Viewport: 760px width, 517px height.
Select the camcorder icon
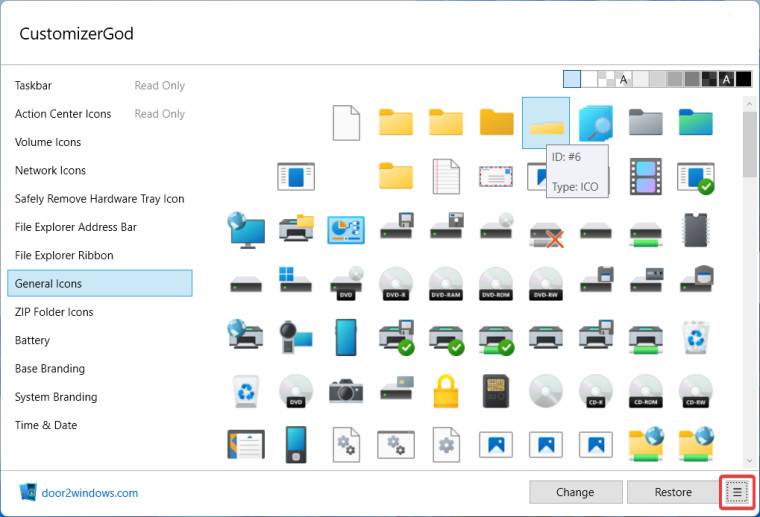click(296, 337)
